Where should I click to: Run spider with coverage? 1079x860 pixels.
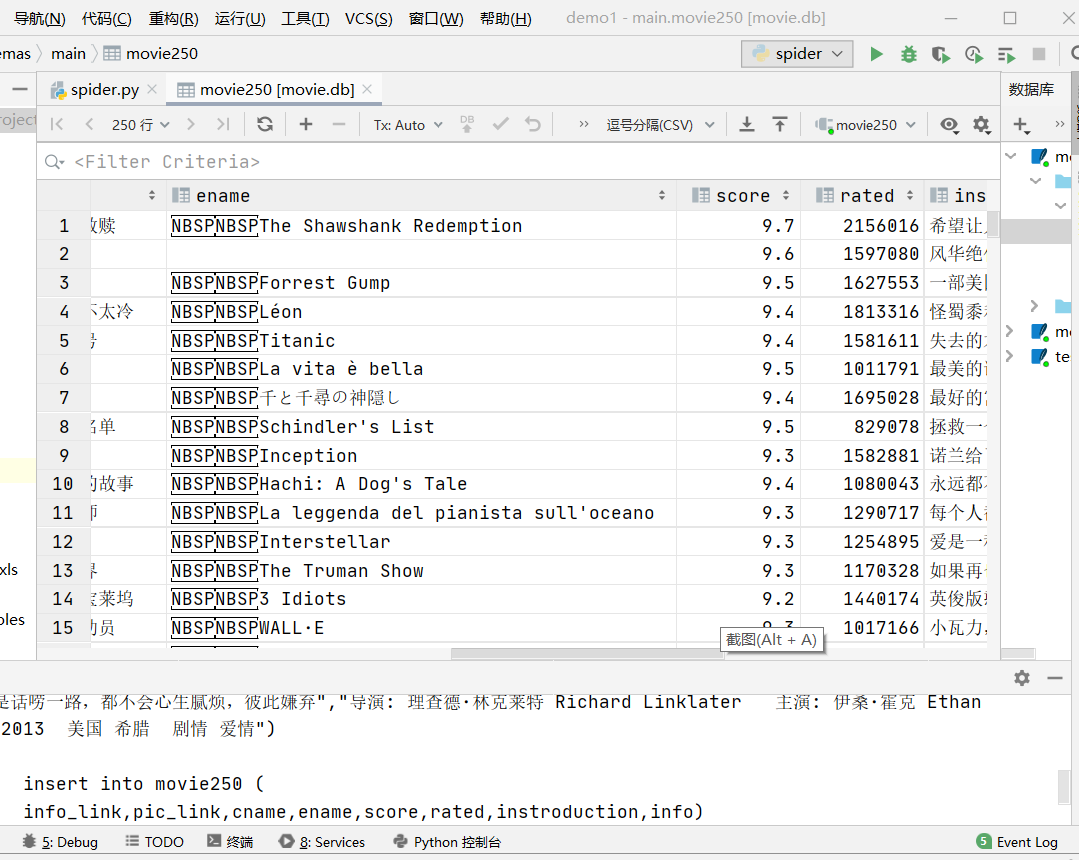941,54
